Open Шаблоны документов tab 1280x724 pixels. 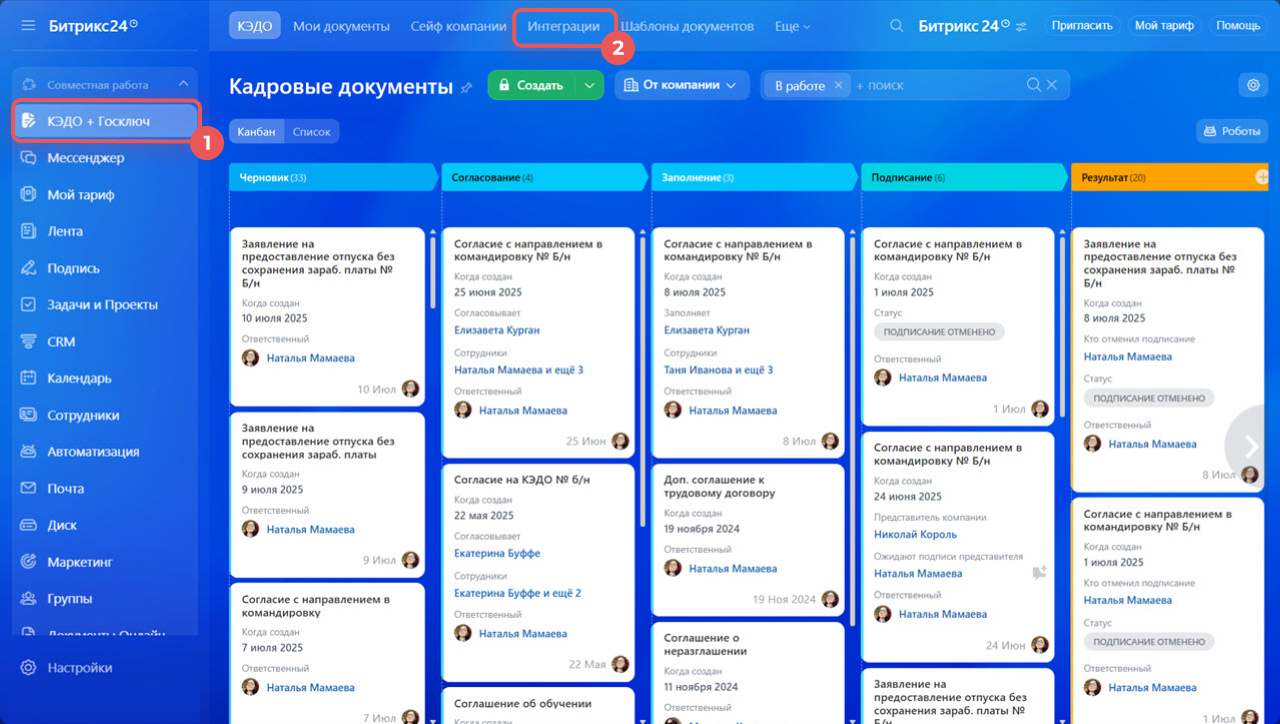click(x=687, y=26)
